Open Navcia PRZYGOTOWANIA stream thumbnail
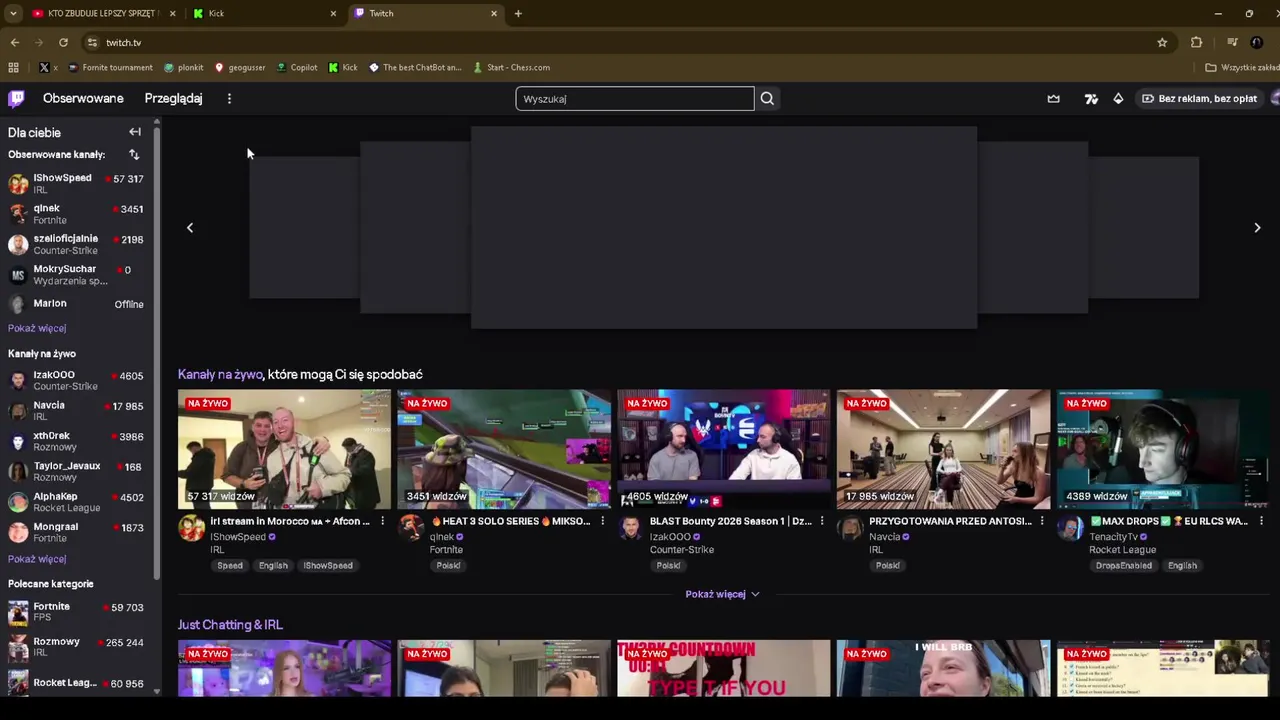The width and height of the screenshot is (1280, 720). pos(944,449)
